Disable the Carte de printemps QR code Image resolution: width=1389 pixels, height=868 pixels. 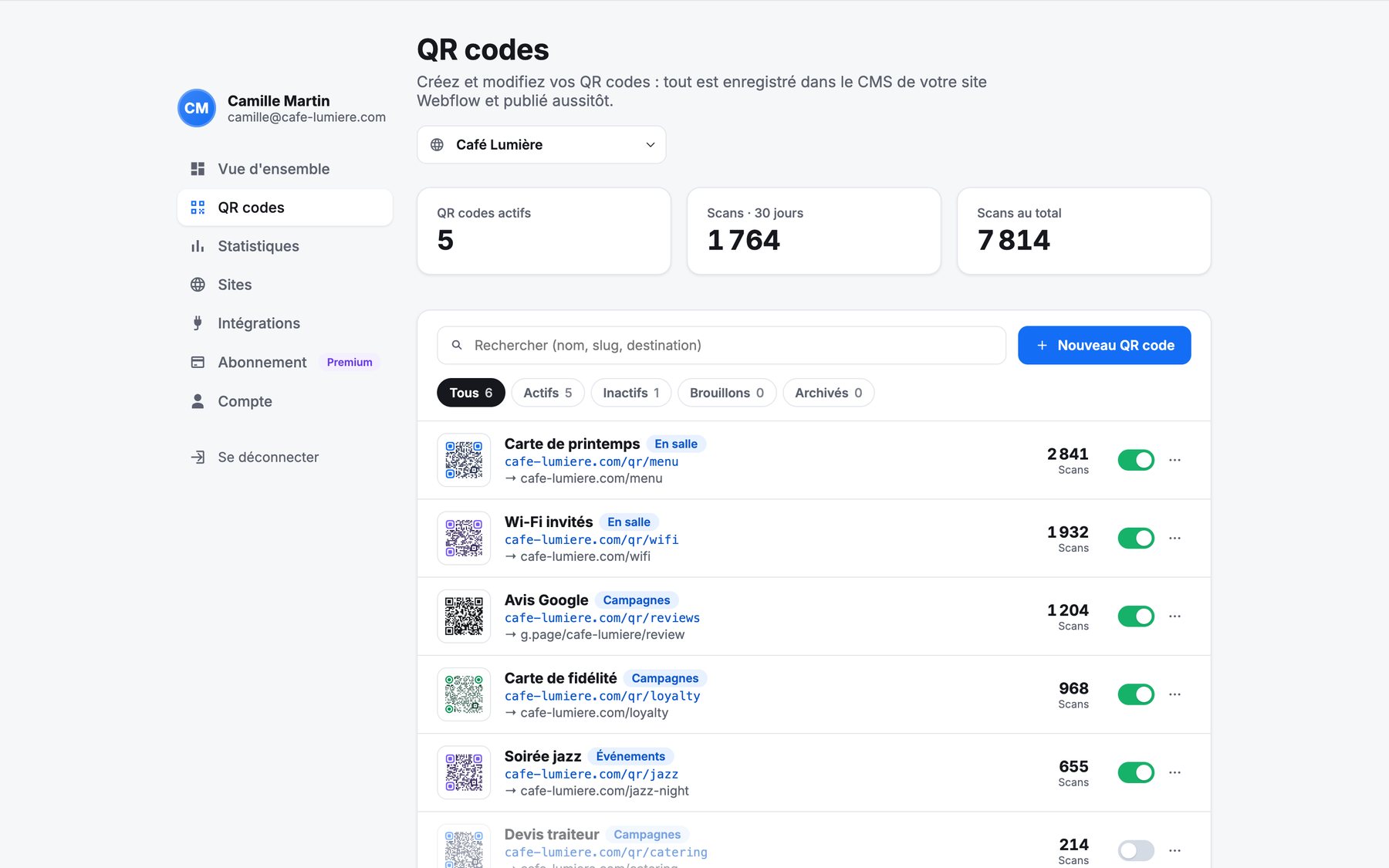click(1136, 460)
